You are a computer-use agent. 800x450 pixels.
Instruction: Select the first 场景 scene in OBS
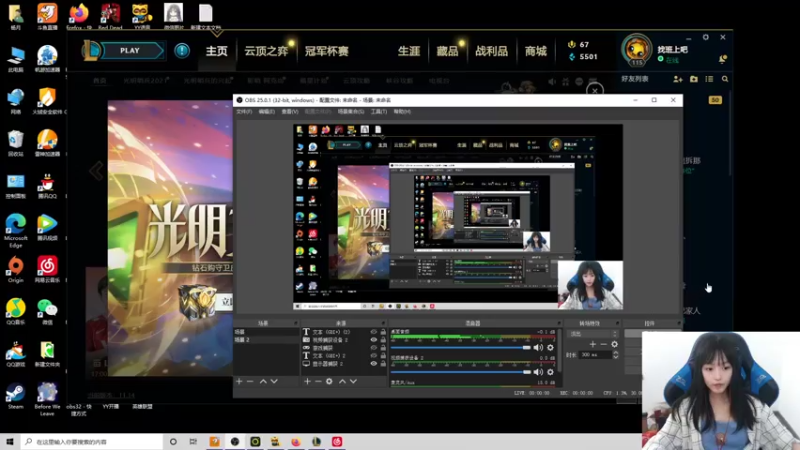266,332
